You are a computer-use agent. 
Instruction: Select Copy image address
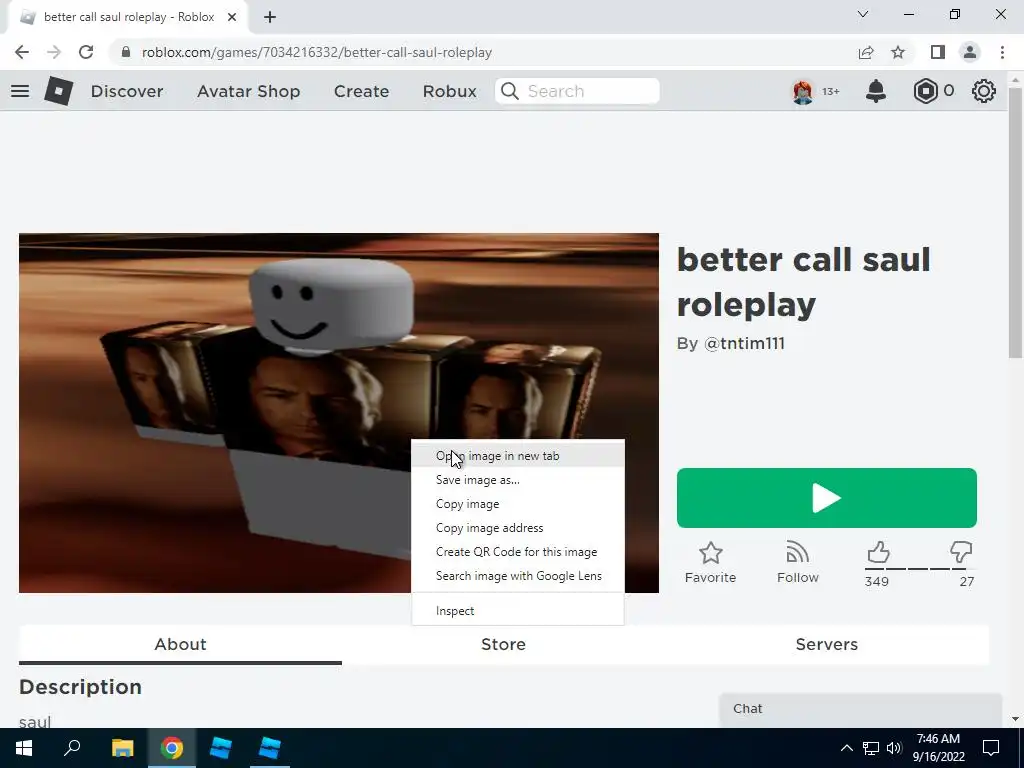pyautogui.click(x=518, y=528)
